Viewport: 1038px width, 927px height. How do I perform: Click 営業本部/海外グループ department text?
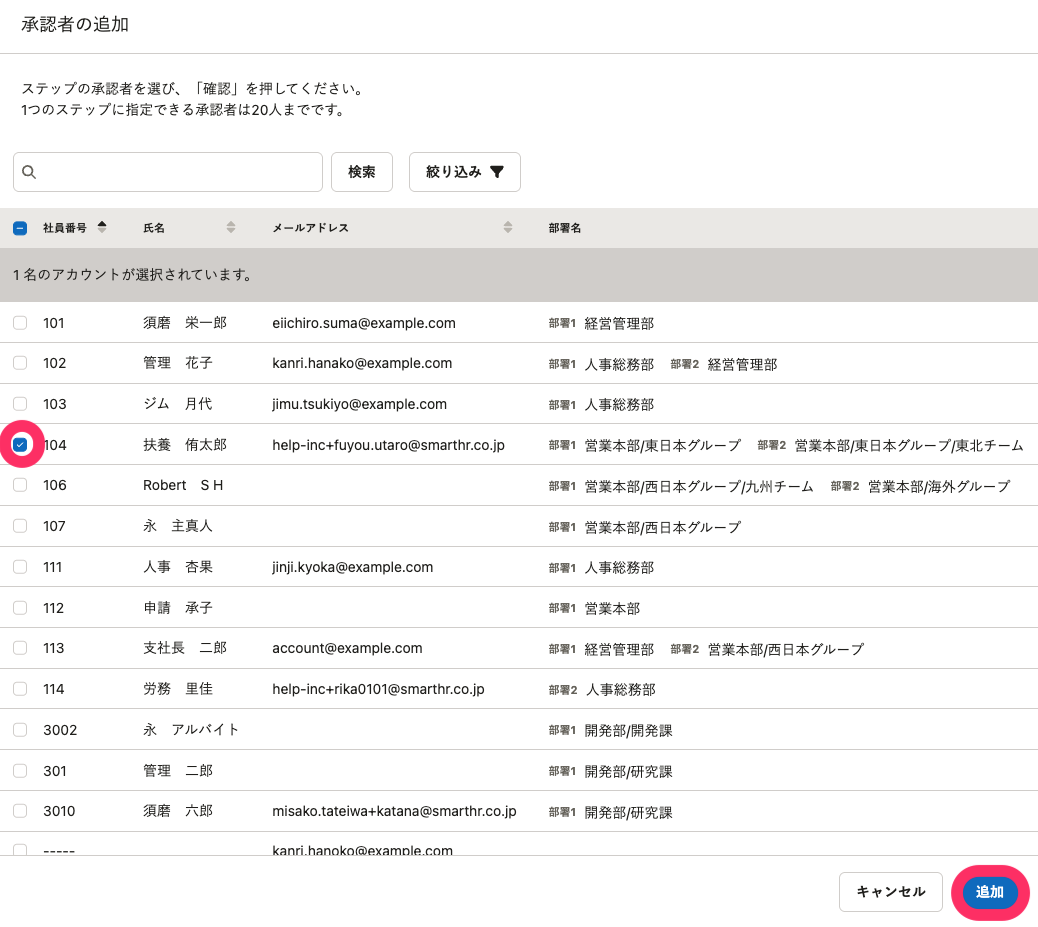point(939,487)
